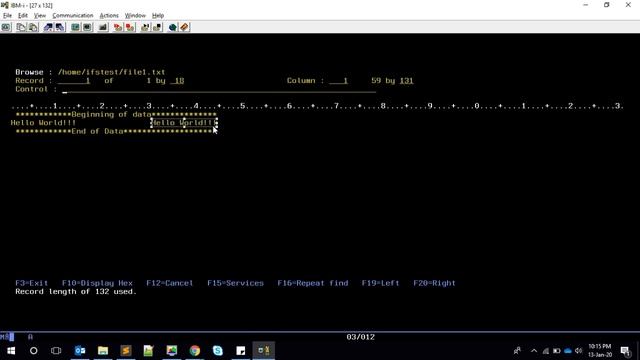Click the file path /home/ifstest/file1.txt
Screen dimensions: 640x360
[x=111, y=72]
